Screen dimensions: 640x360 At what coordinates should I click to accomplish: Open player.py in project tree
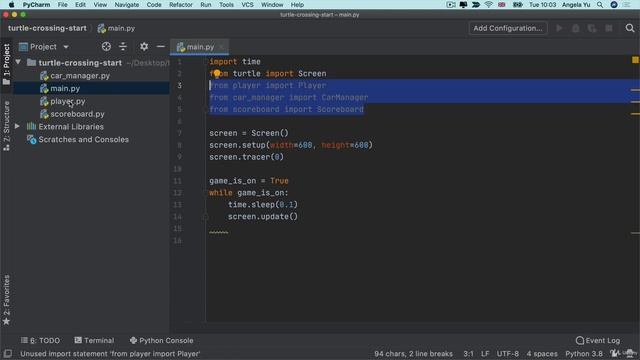point(68,101)
